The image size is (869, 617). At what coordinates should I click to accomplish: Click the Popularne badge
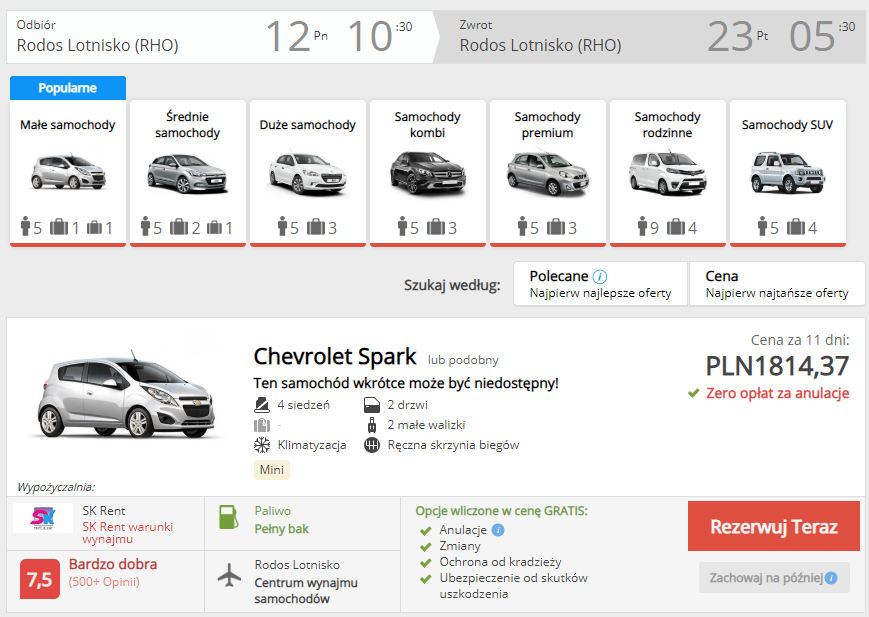click(x=68, y=88)
